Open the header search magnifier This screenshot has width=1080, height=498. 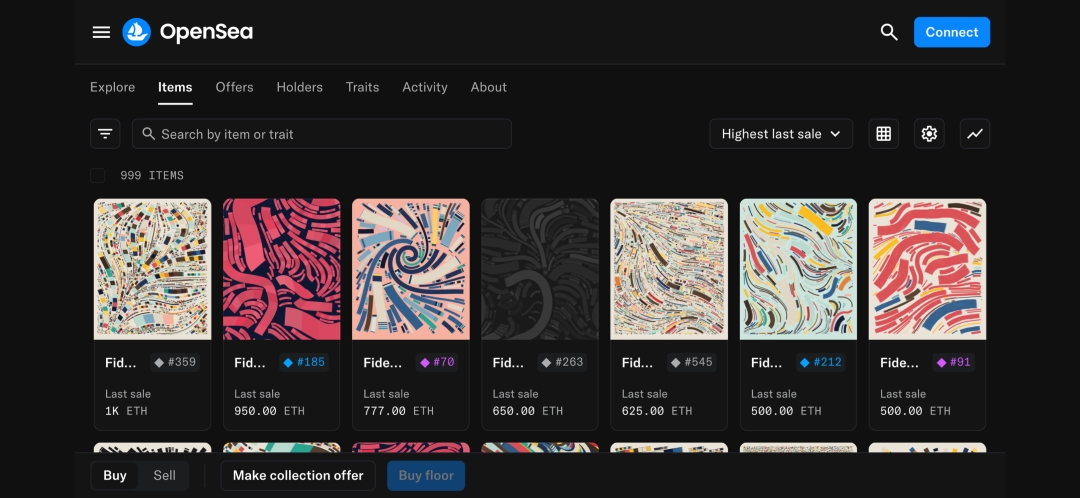tap(889, 32)
